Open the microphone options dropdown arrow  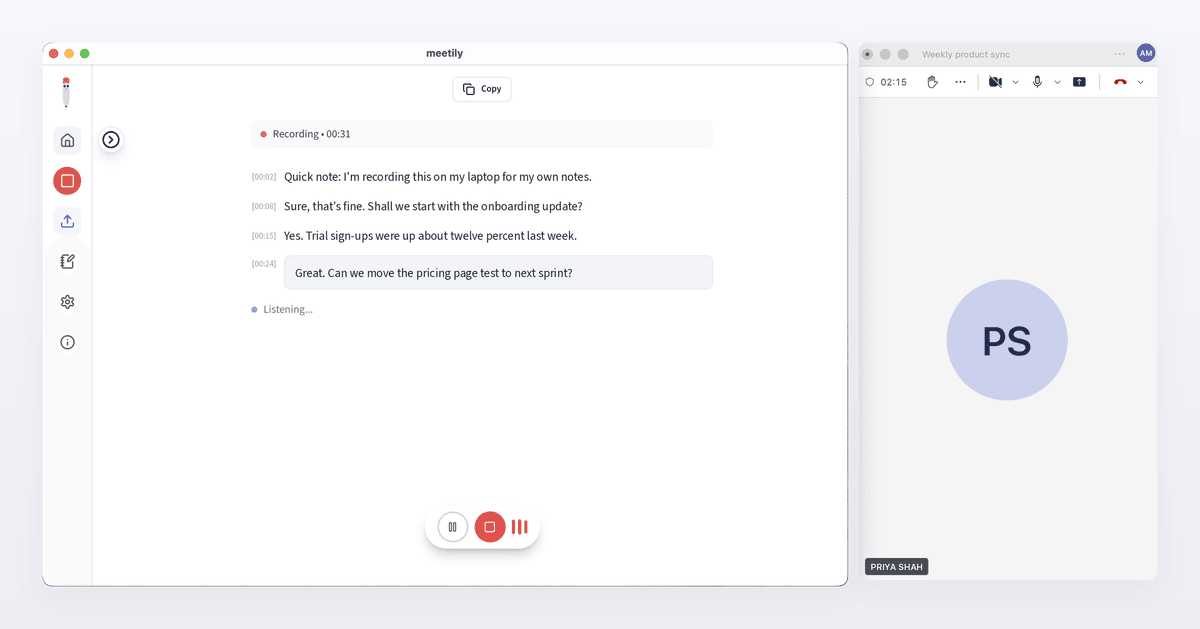[1057, 82]
